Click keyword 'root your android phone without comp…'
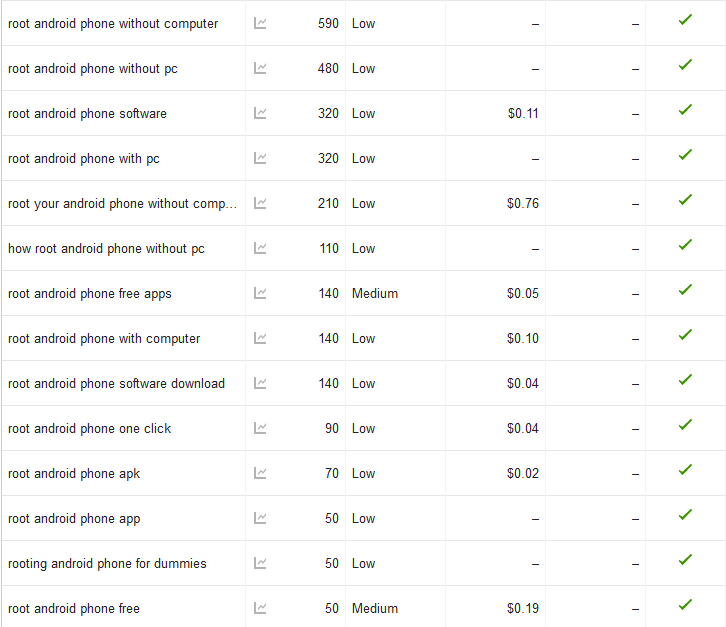Image resolution: width=726 pixels, height=627 pixels. coord(122,203)
